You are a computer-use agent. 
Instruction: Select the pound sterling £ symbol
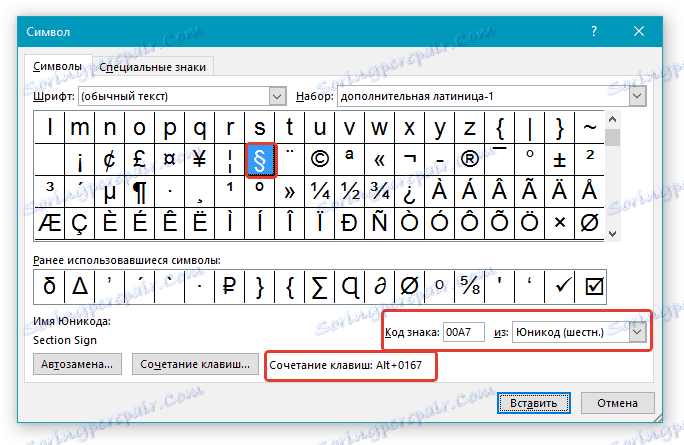[x=139, y=160]
